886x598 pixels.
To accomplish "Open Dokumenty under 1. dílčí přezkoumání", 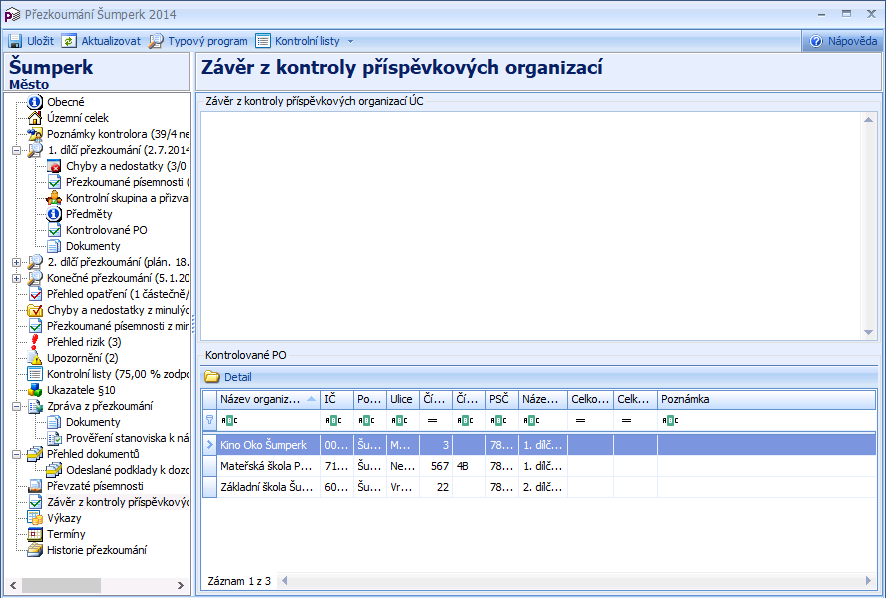I will tap(93, 246).
